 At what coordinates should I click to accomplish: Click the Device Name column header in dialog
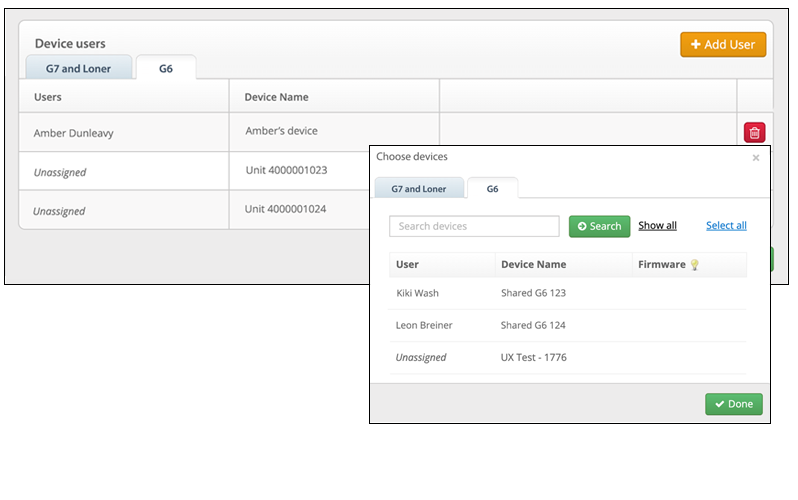tap(533, 265)
